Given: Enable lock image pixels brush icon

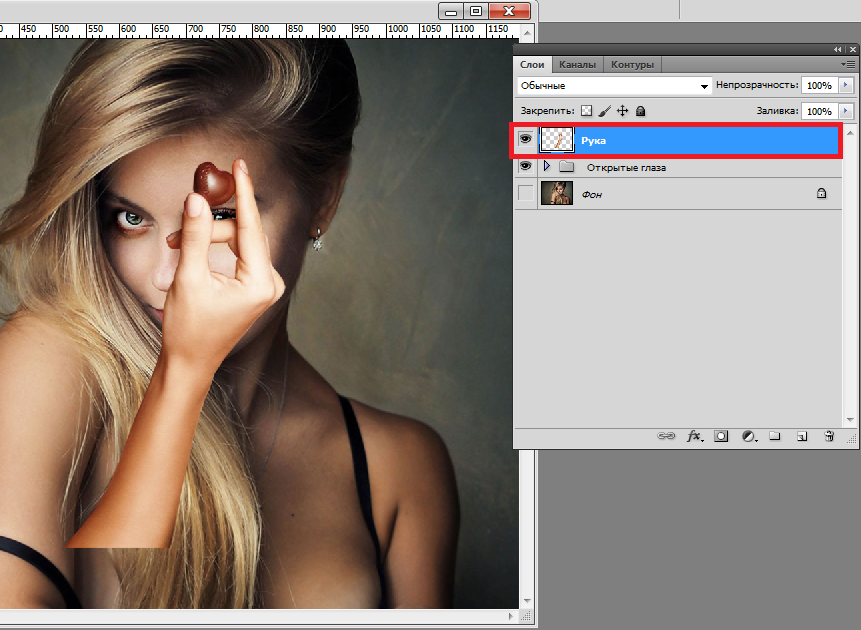Looking at the screenshot, I should pyautogui.click(x=604, y=111).
